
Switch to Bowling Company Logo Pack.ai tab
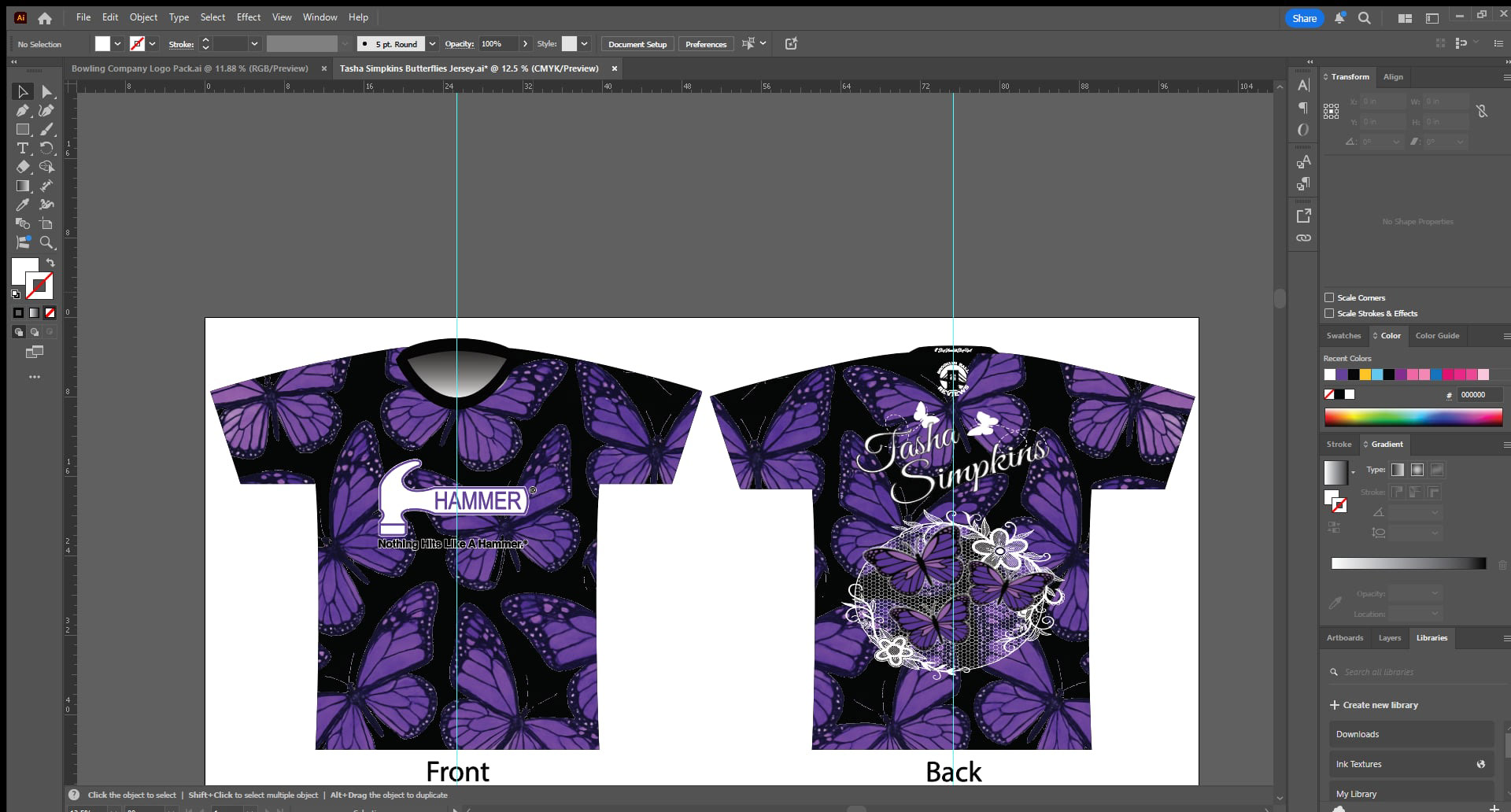[190, 68]
